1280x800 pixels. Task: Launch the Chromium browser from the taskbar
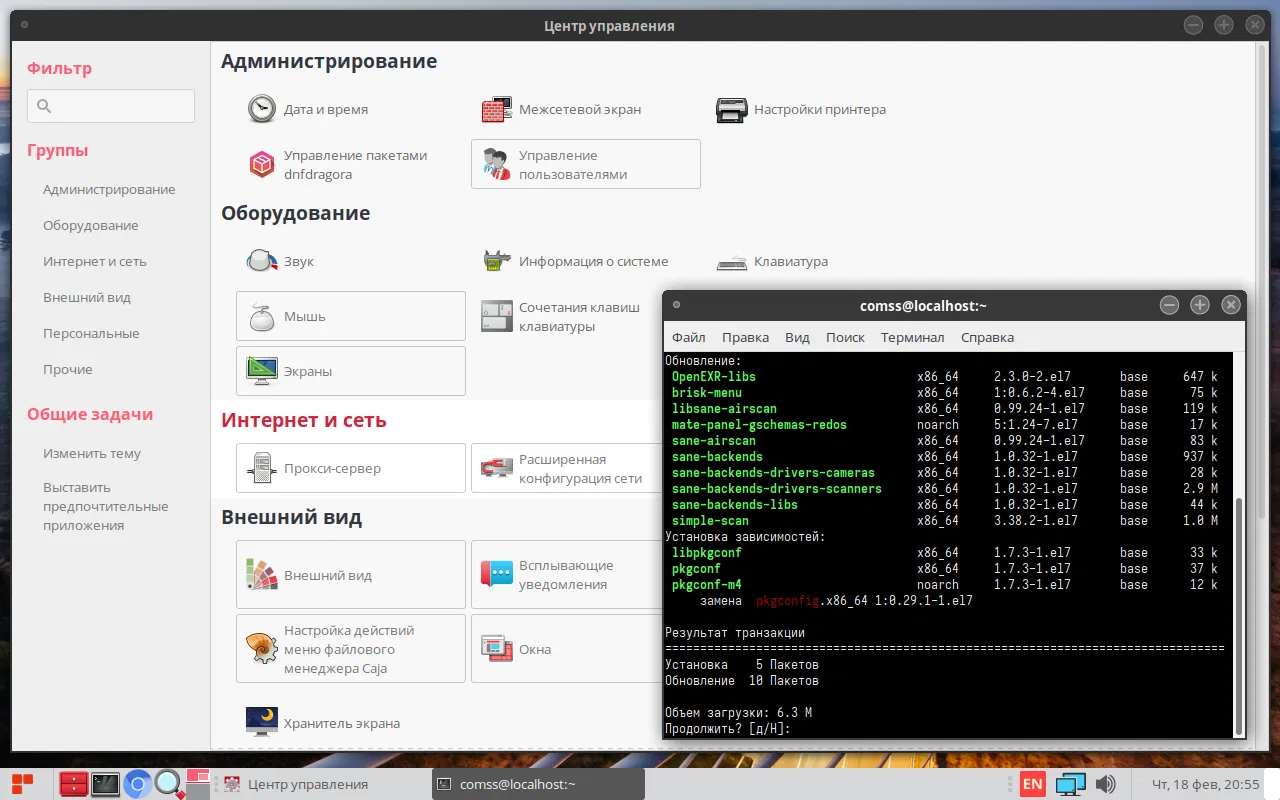(x=137, y=784)
